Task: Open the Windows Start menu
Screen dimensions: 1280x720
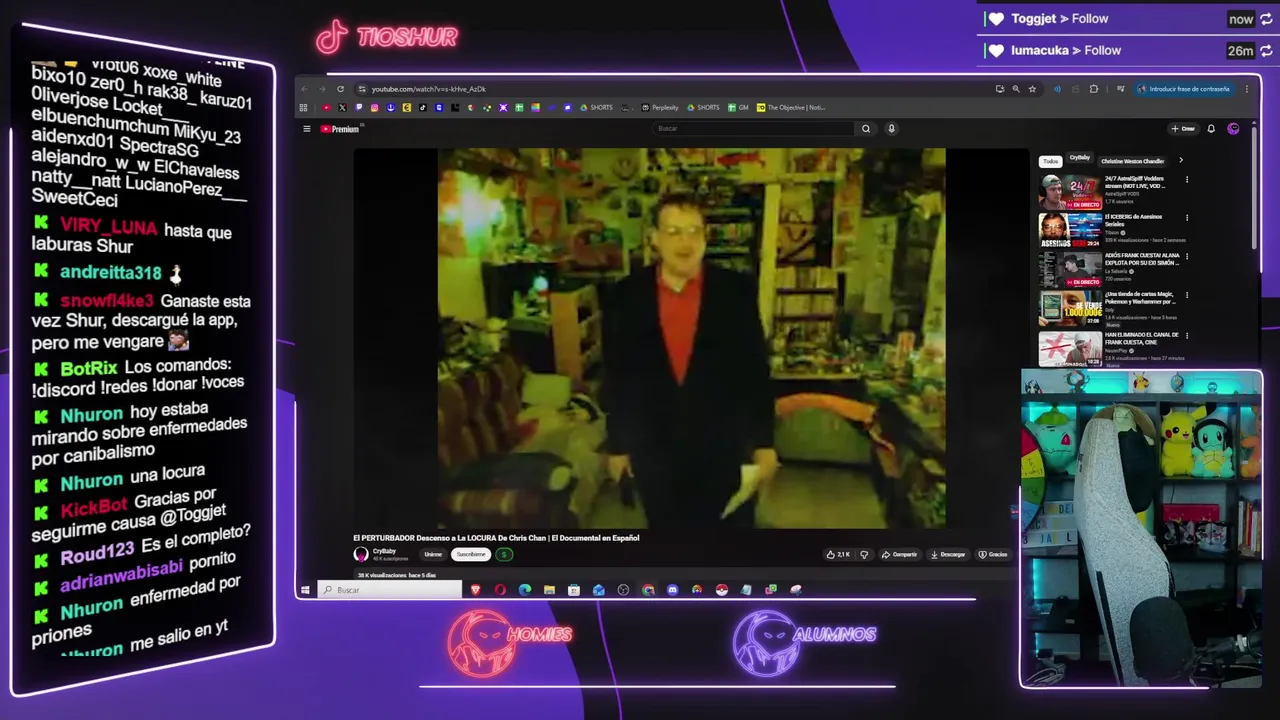Action: point(305,590)
